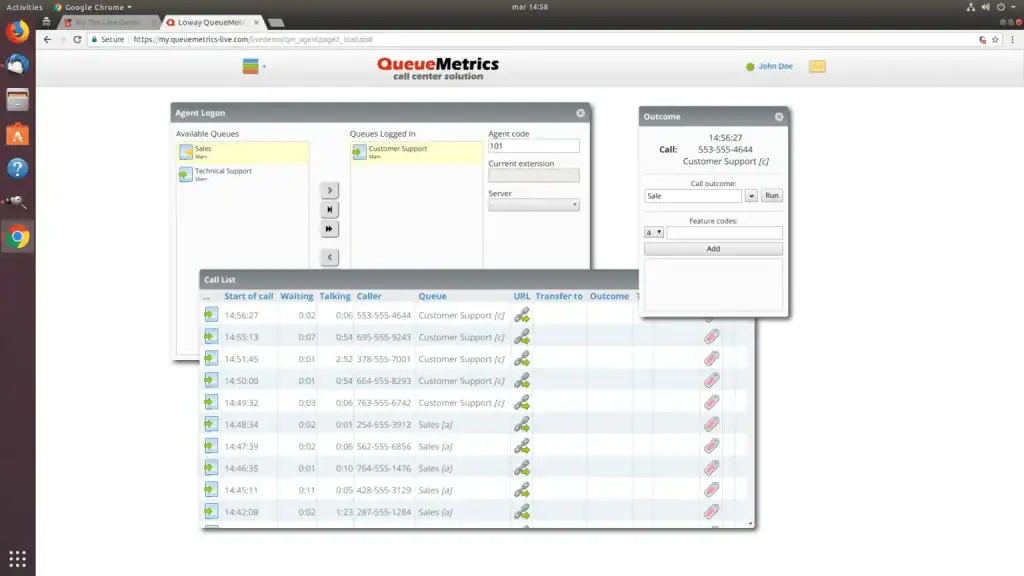Viewport: 1024px width, 576px height.
Task: Click the tag icon for the 14:51:45 call
Action: (711, 359)
